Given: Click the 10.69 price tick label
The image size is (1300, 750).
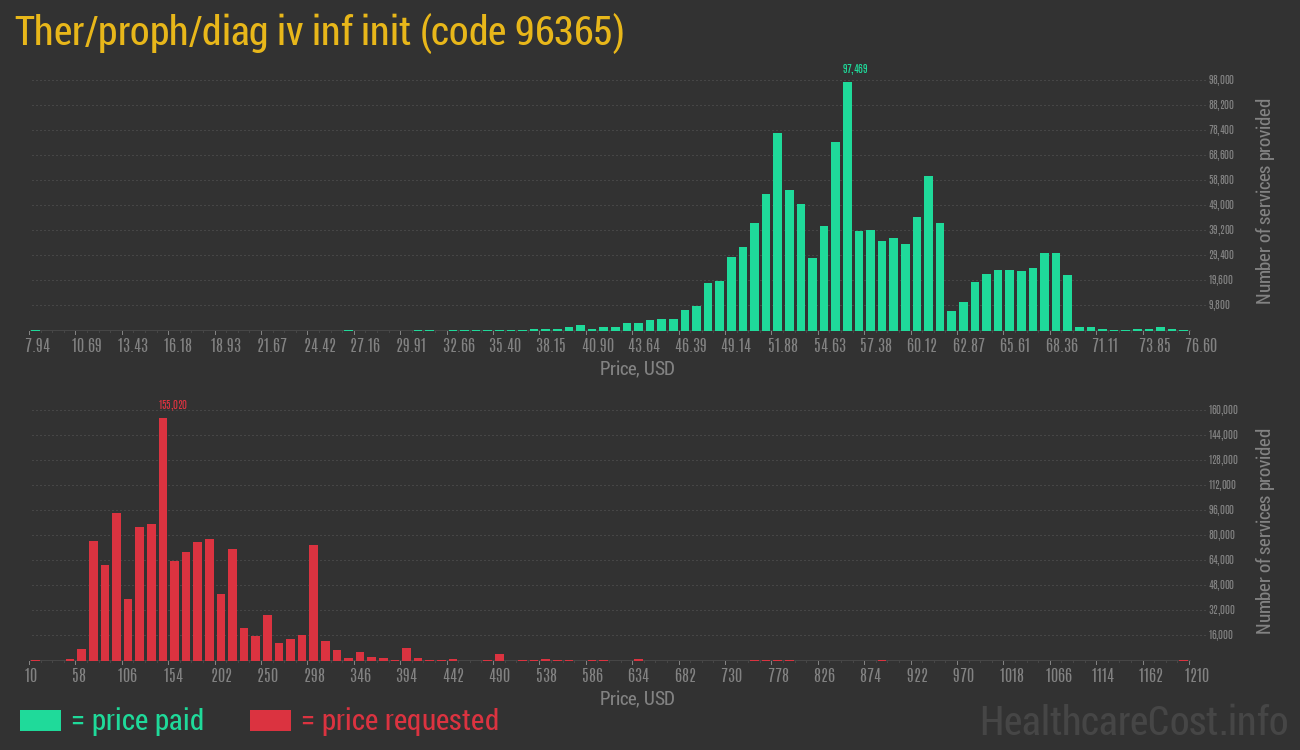Looking at the screenshot, I should [x=87, y=346].
